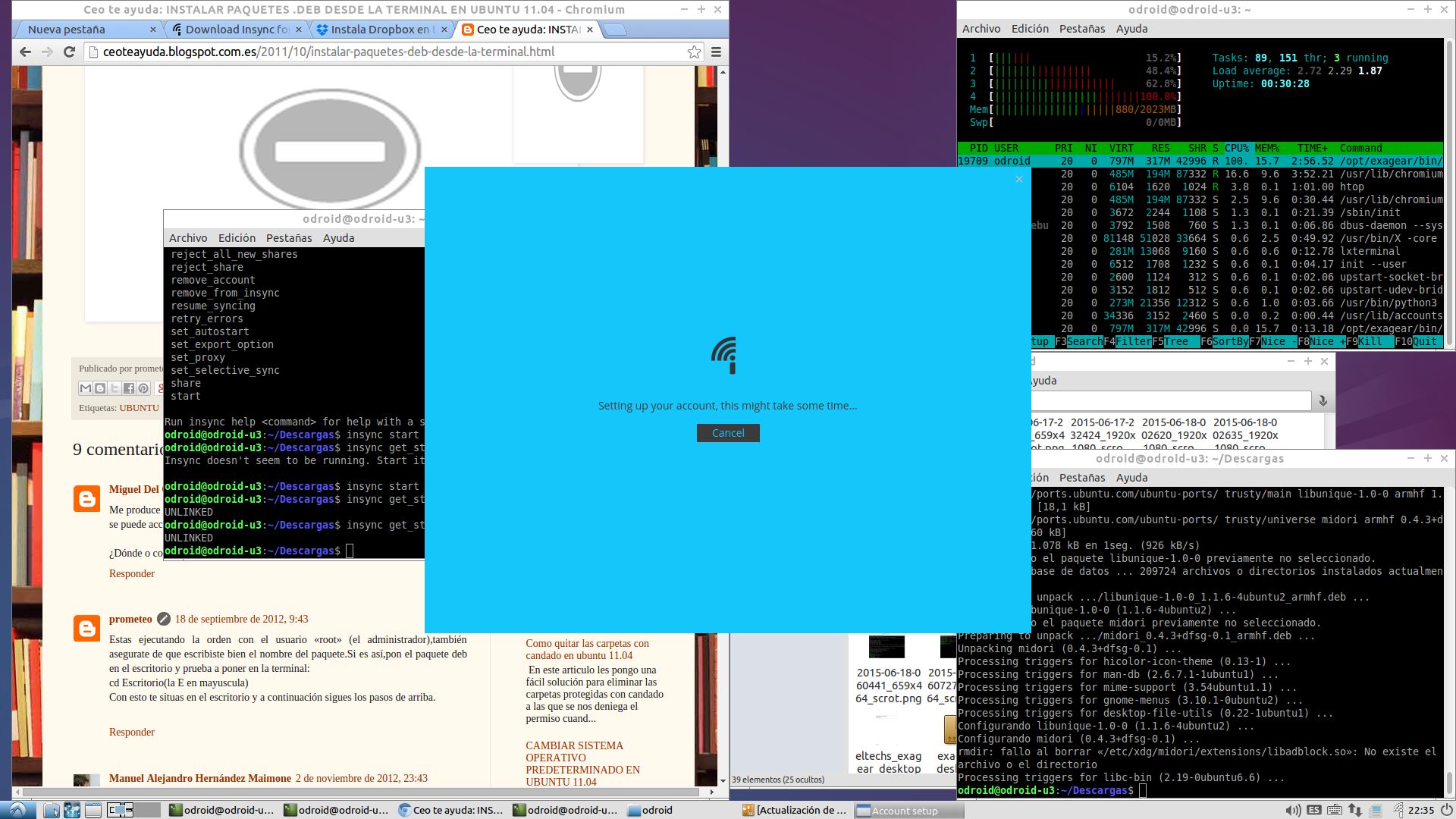The width and height of the screenshot is (1456, 819).
Task: Click the Chromium URL address bar
Action: 379,52
